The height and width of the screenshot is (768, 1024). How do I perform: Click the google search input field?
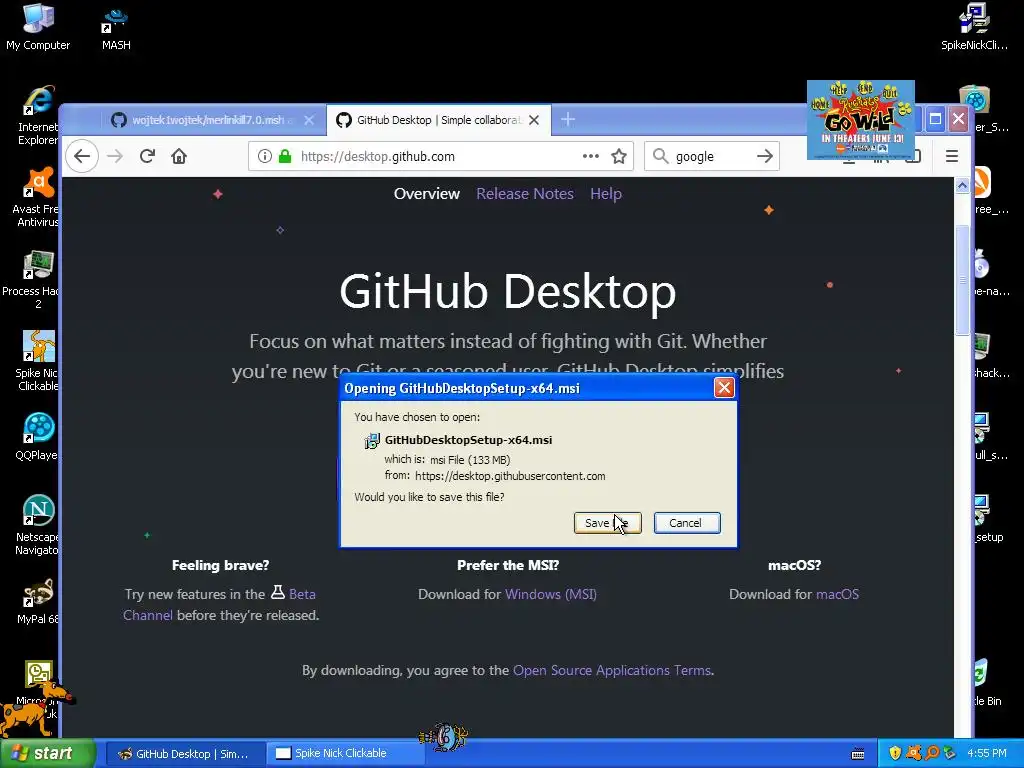[x=712, y=157]
